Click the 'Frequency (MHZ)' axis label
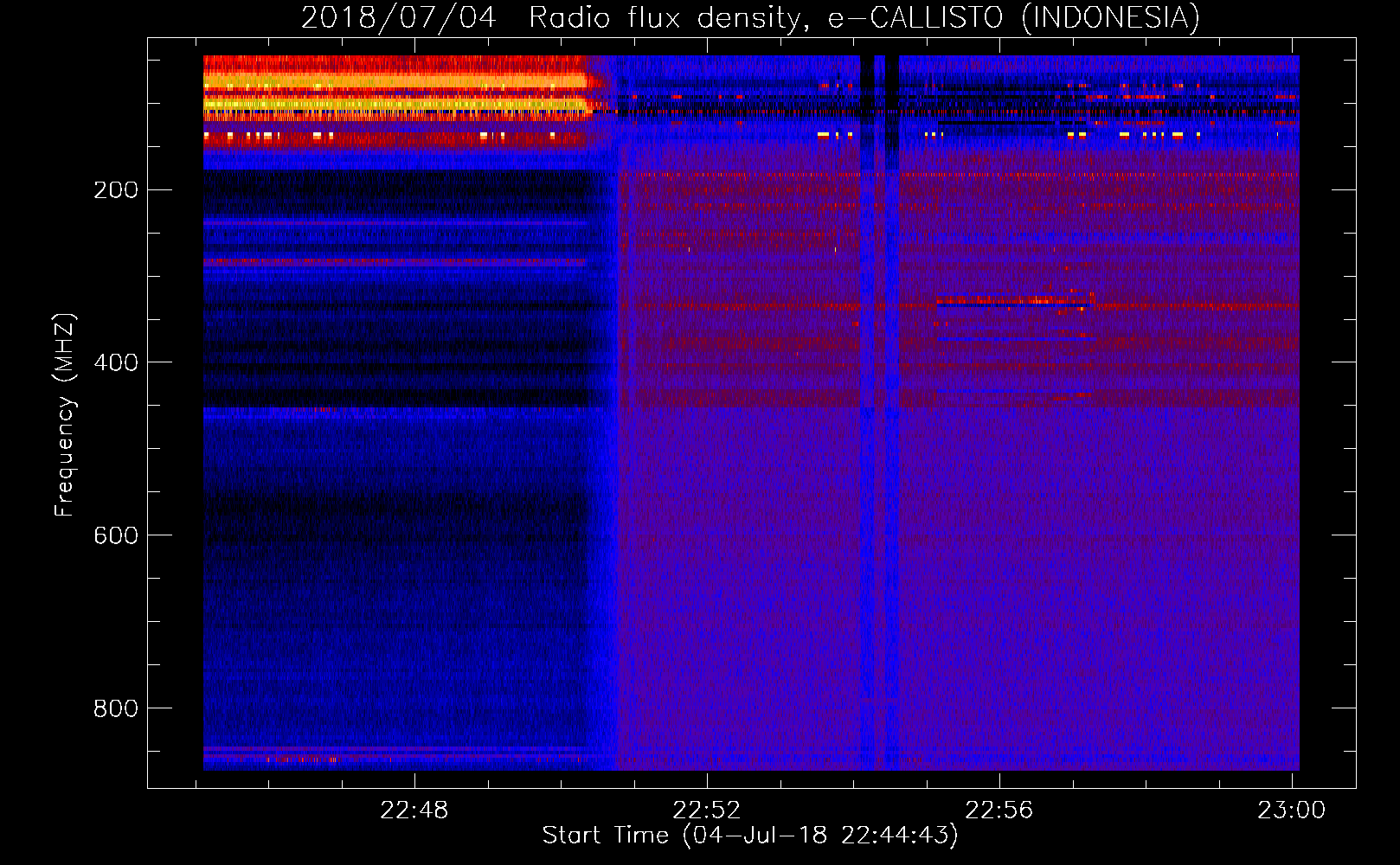 click(65, 415)
